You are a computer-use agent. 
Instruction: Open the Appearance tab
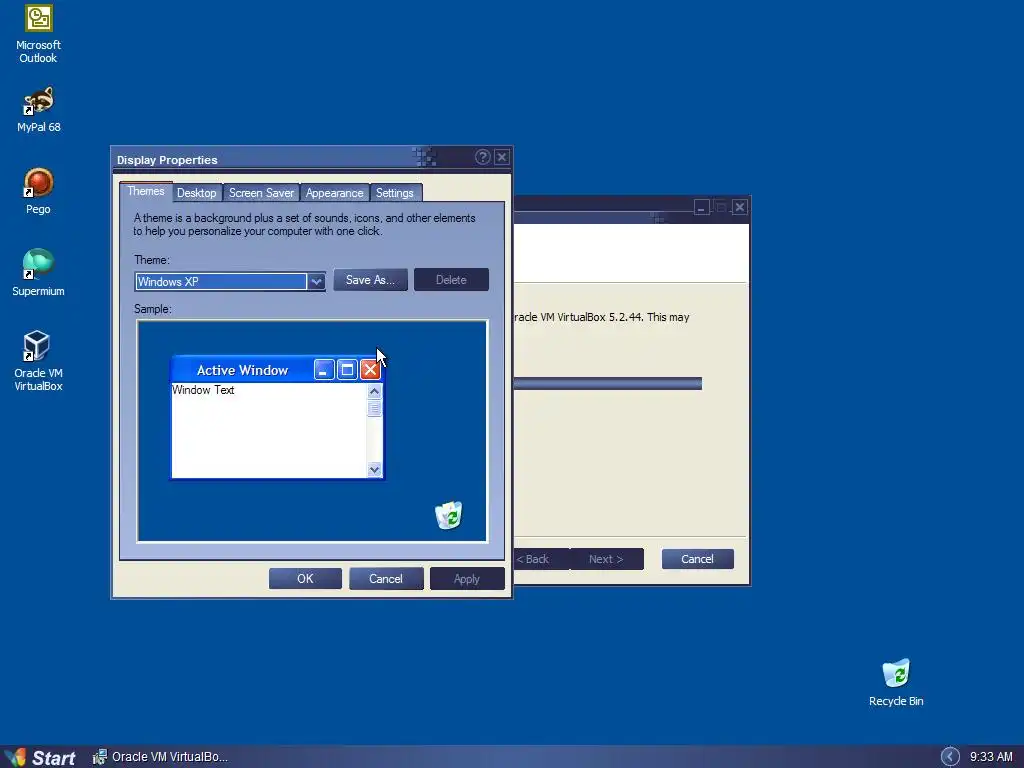coord(334,193)
